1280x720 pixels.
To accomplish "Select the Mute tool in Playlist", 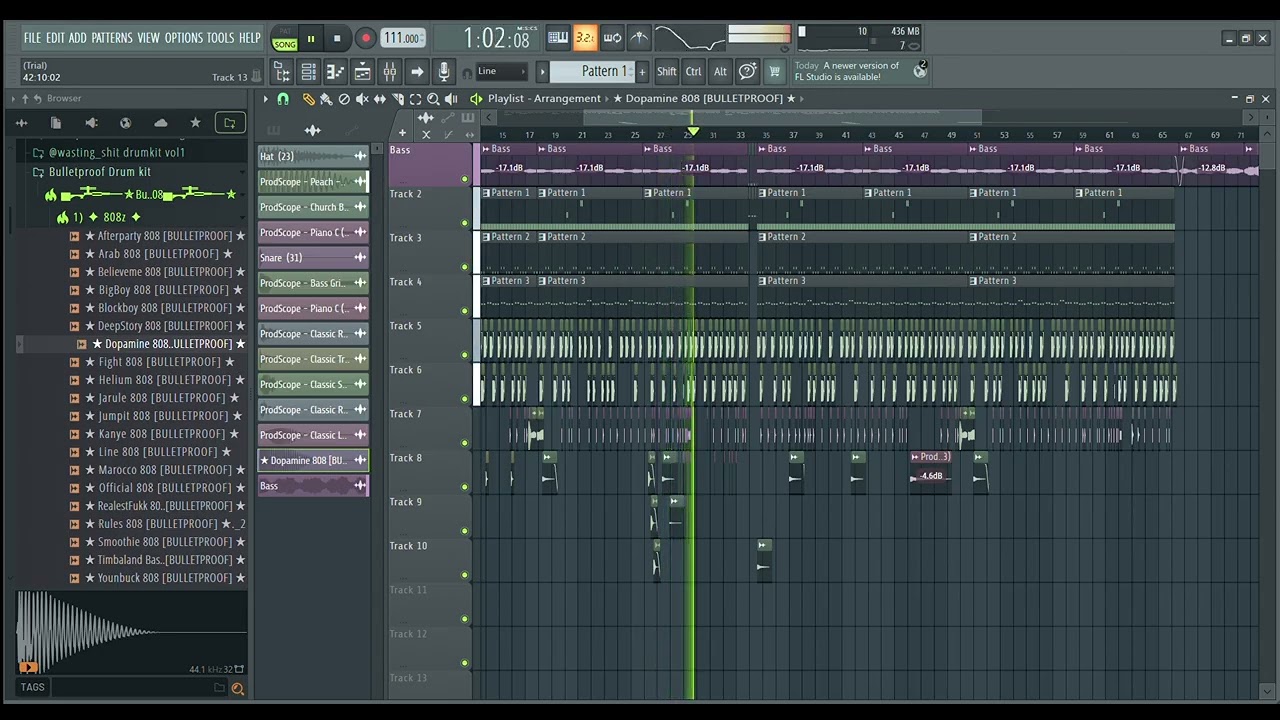I will (362, 99).
